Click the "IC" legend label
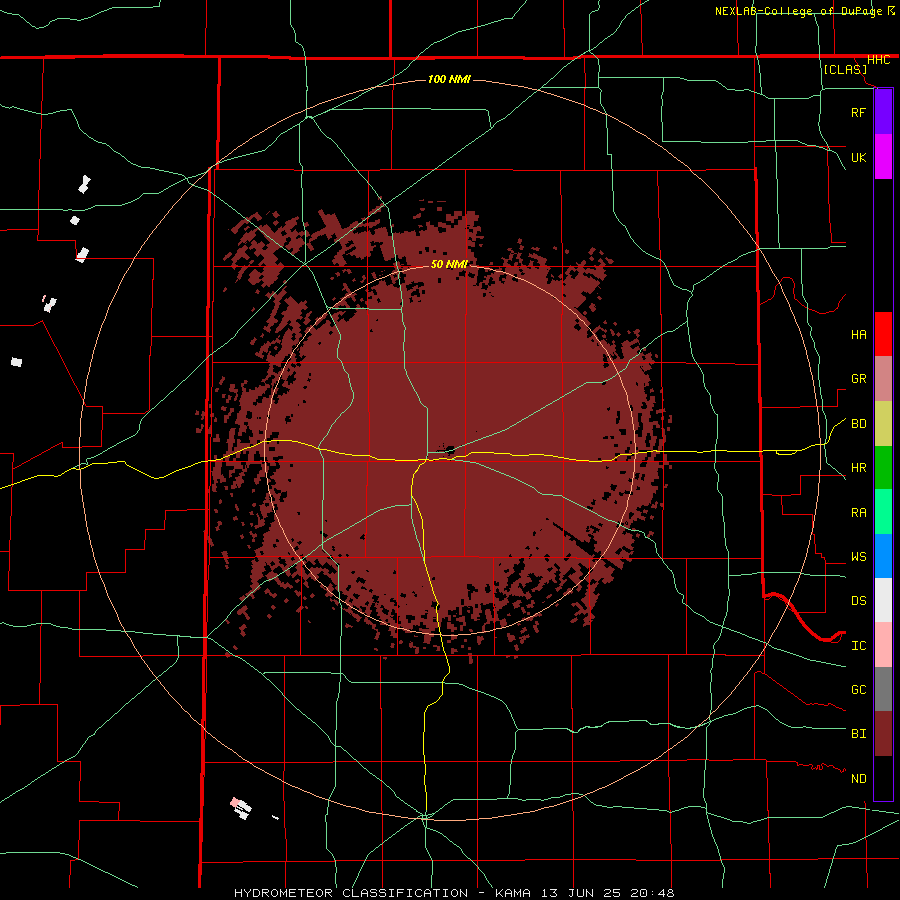The image size is (900, 900). (858, 646)
